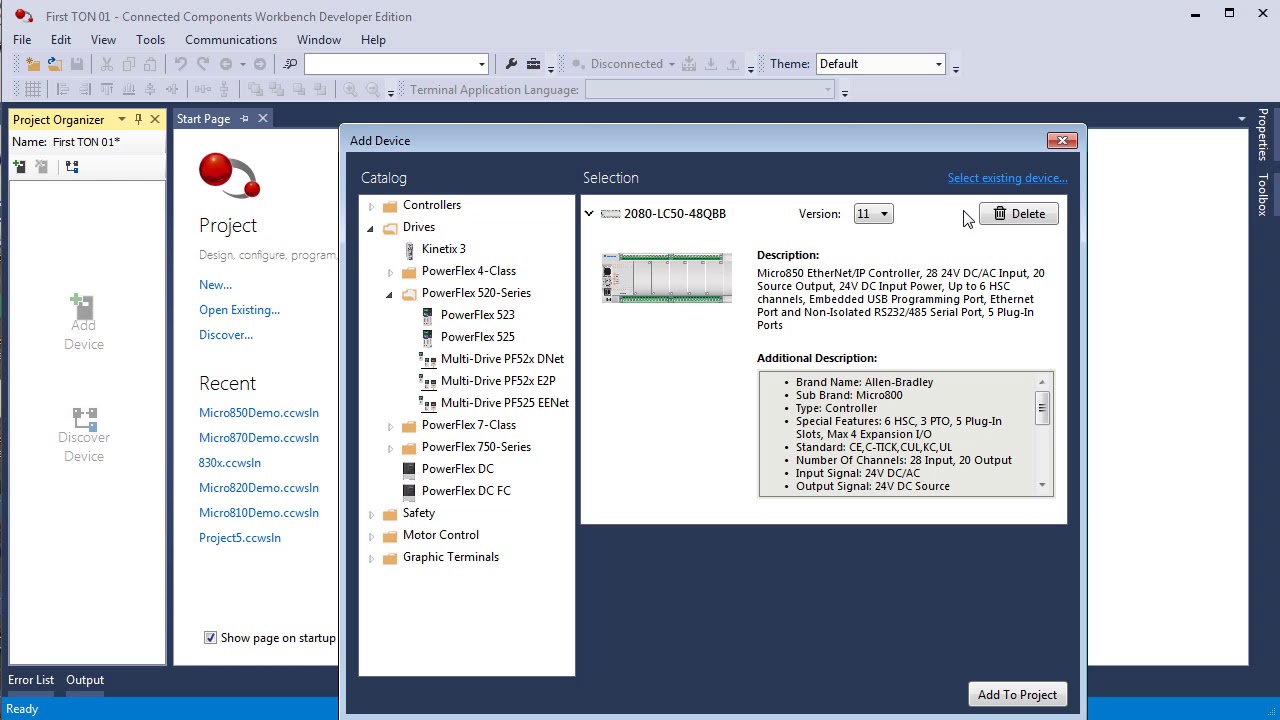Expand the Controllers catalog node
Viewport: 1280px width, 720px height.
click(371, 206)
